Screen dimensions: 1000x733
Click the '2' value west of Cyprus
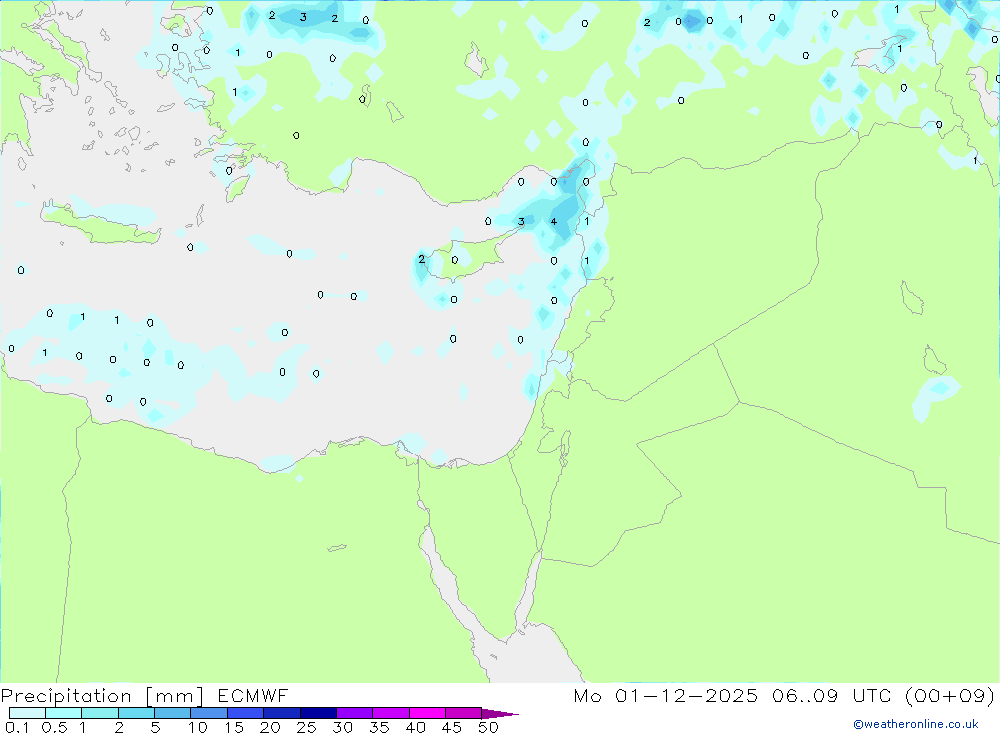[422, 259]
